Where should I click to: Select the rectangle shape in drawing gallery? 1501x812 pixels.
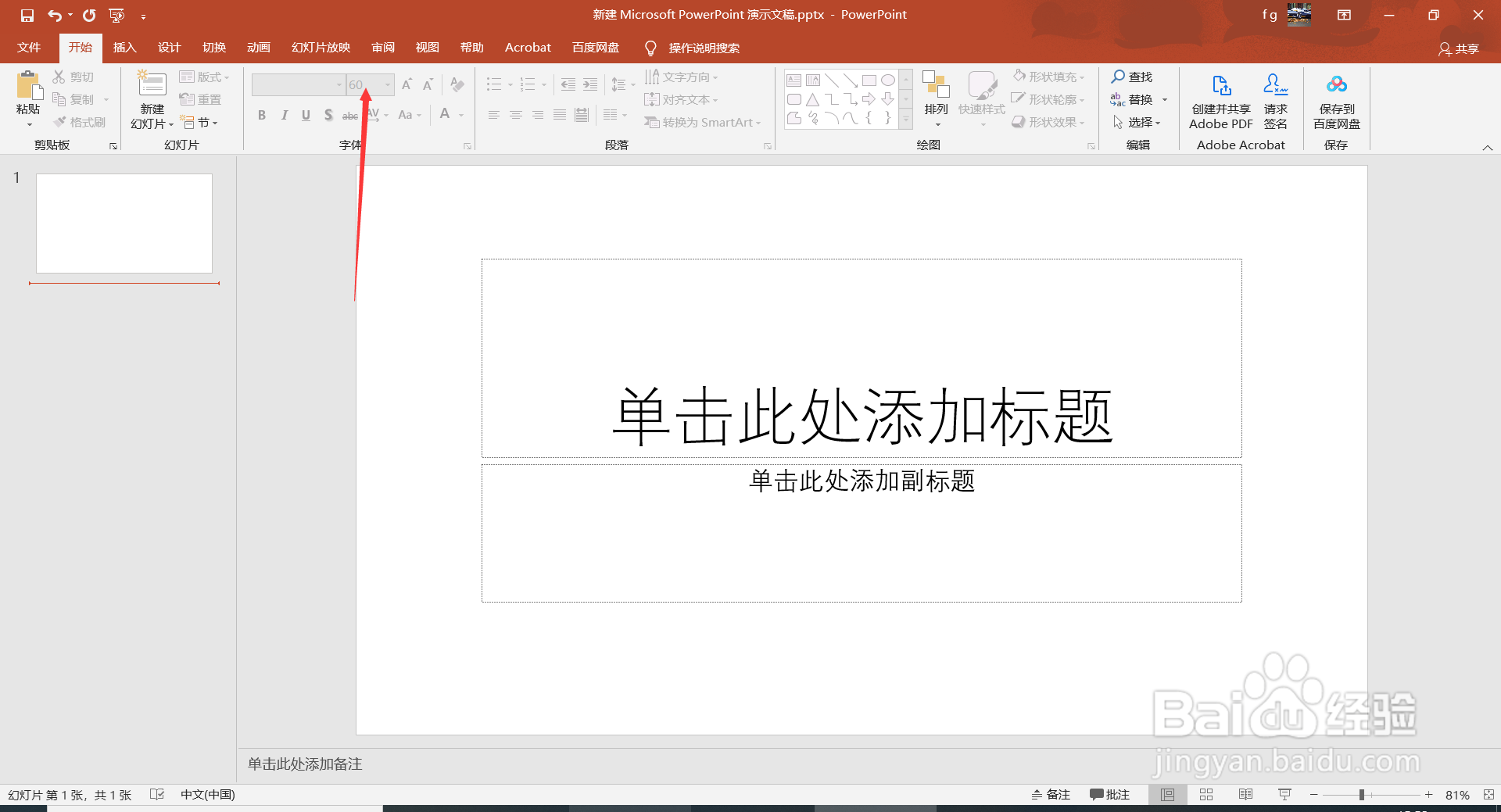[869, 80]
